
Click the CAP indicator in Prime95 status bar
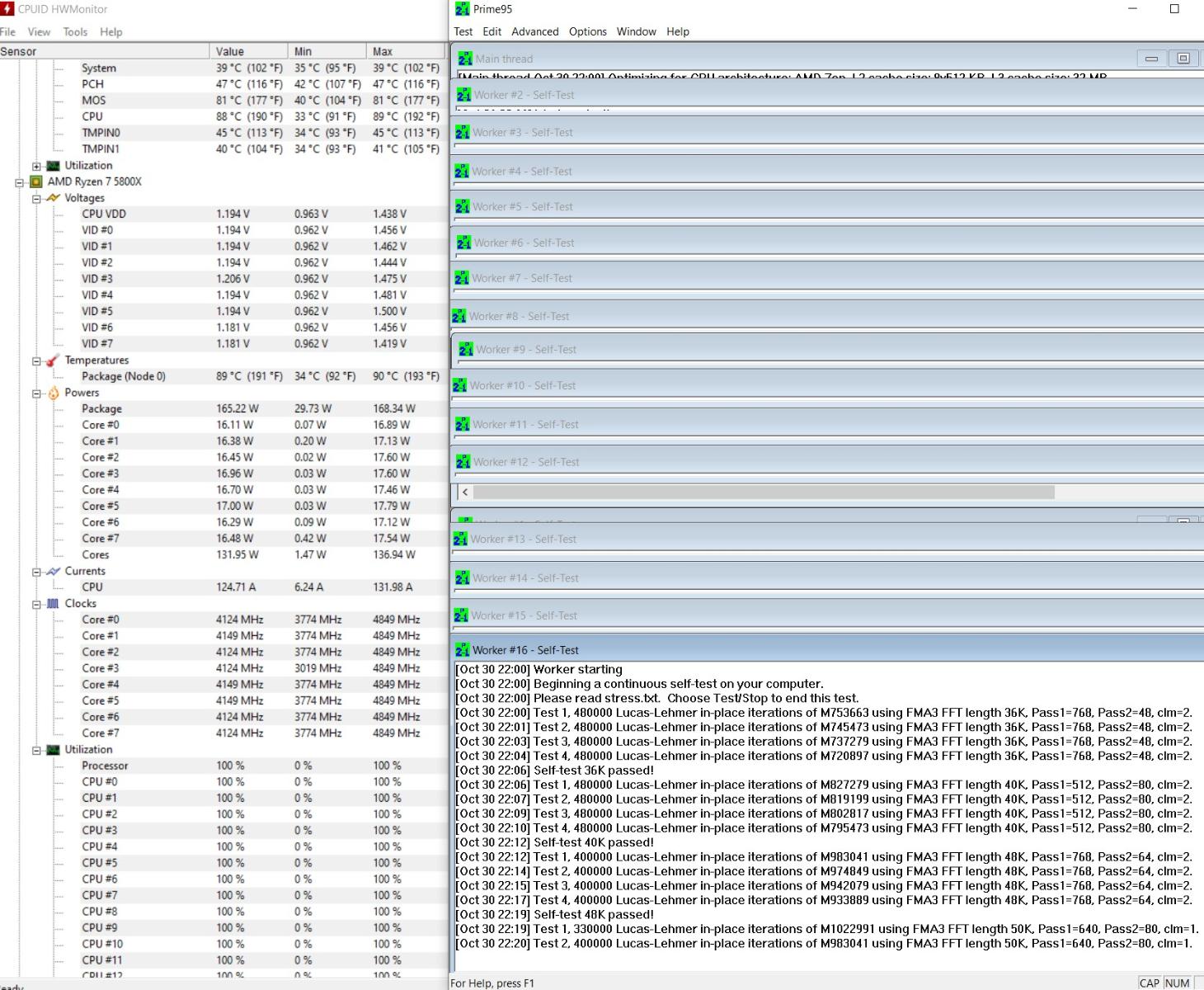[1150, 983]
